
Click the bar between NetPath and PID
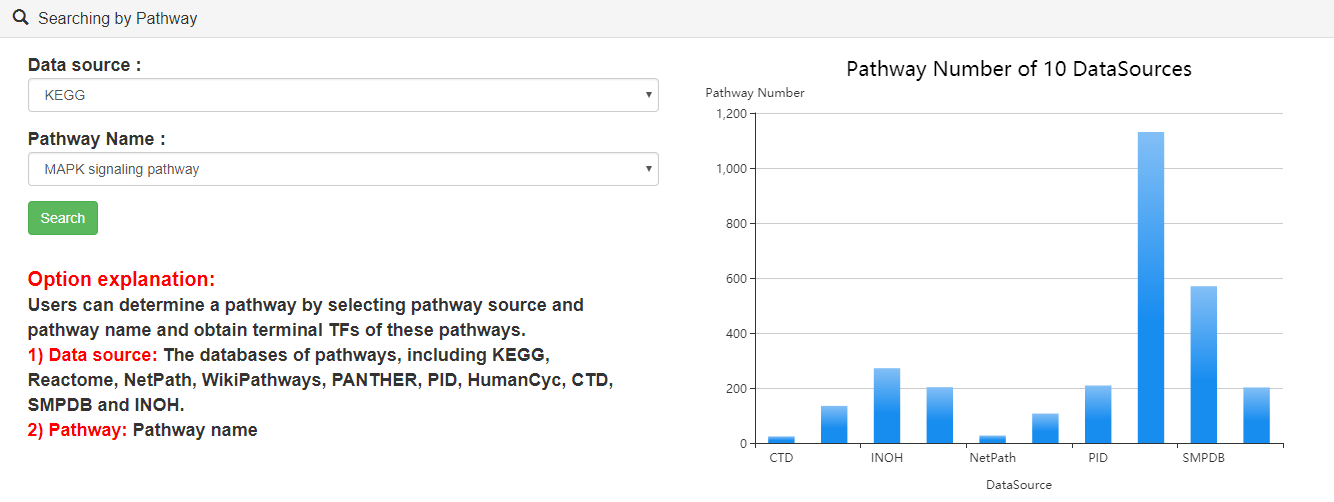click(1045, 428)
